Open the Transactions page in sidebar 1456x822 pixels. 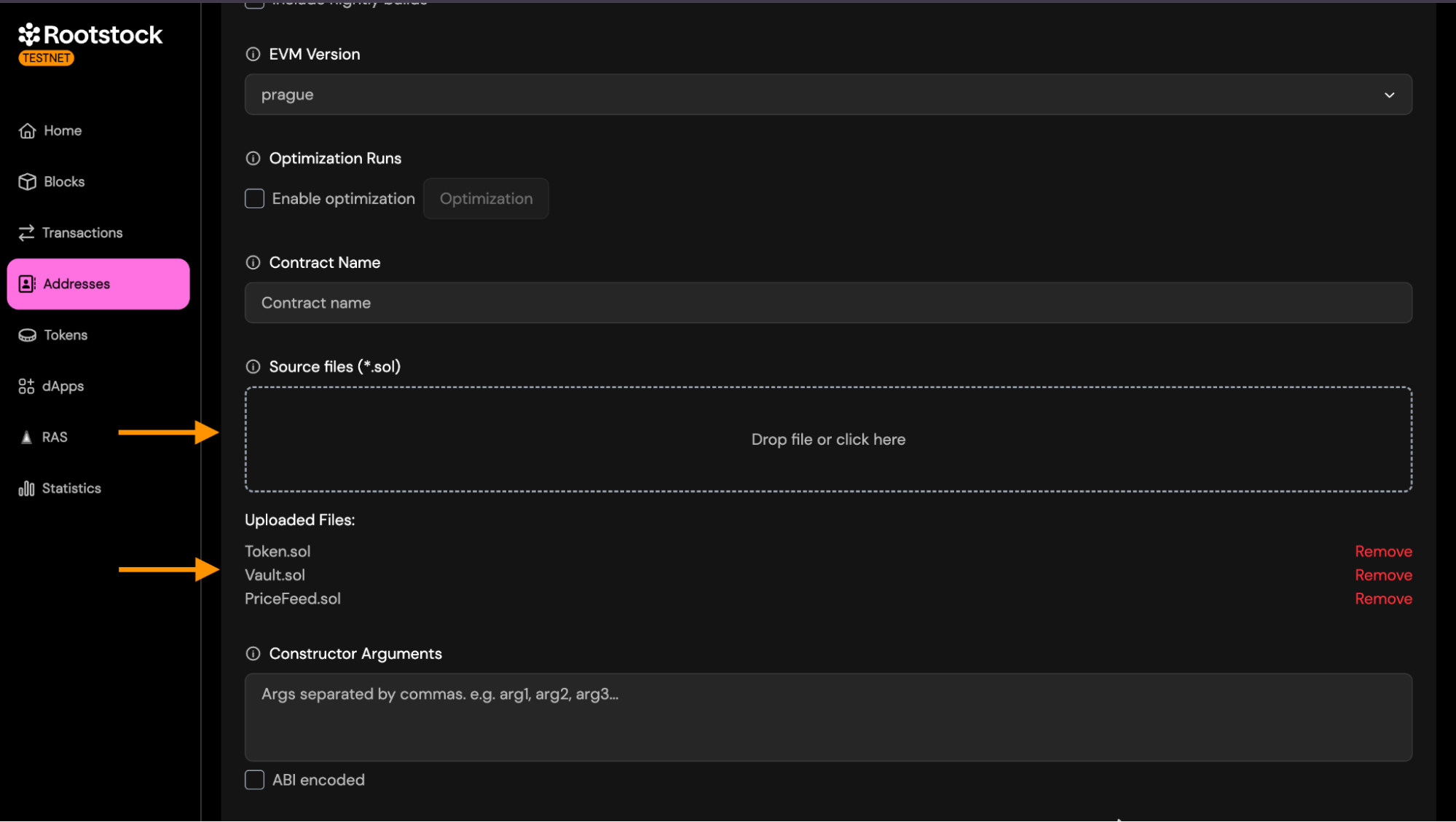[x=82, y=233]
